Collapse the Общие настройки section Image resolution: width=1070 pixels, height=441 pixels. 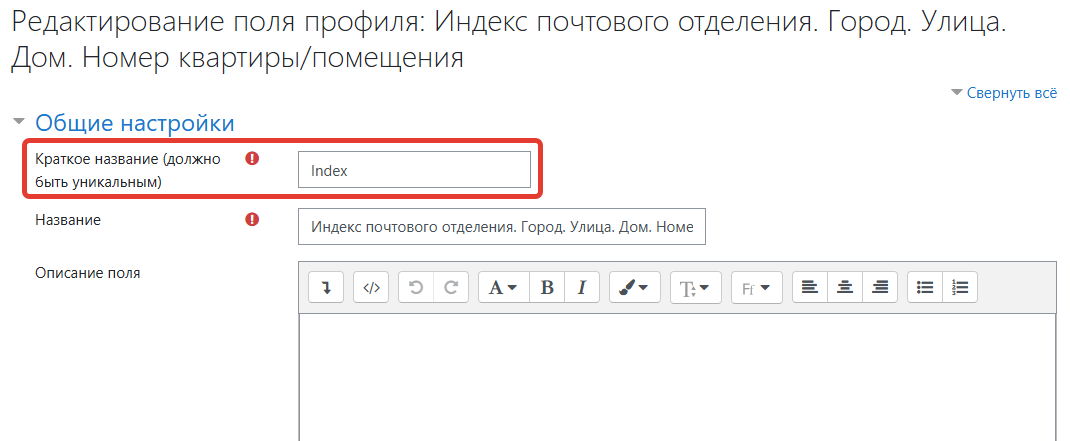(x=135, y=124)
